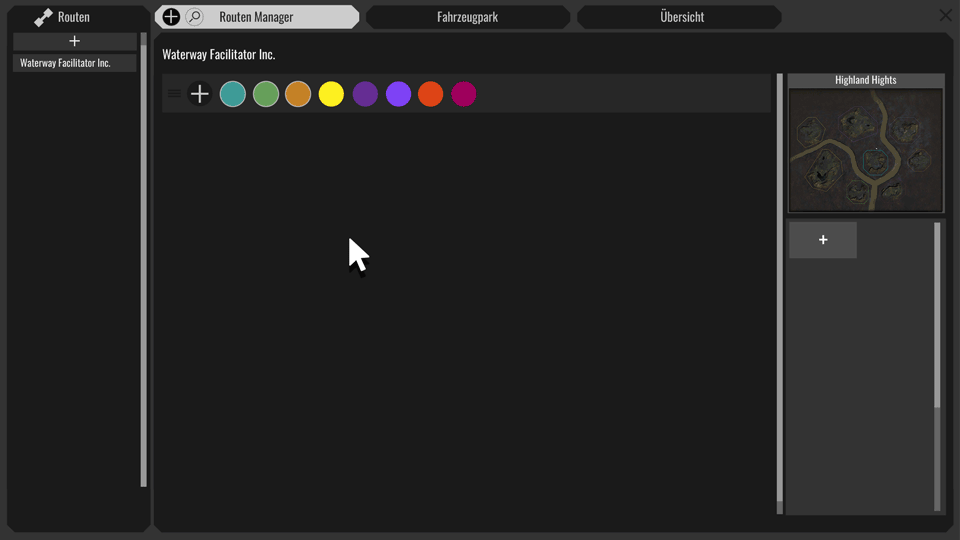The width and height of the screenshot is (960, 540).
Task: Choose the dark purple color swatch
Action: tap(365, 94)
